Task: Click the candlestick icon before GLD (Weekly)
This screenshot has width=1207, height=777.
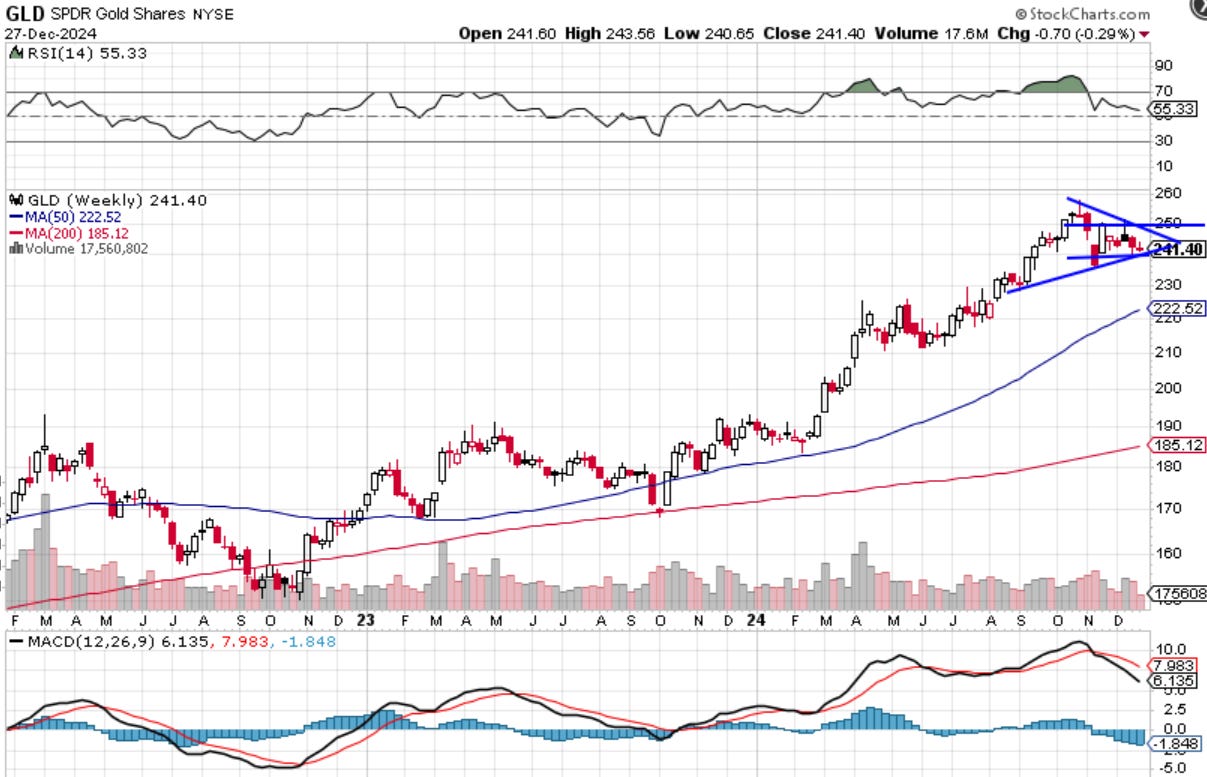Action: [x=15, y=200]
